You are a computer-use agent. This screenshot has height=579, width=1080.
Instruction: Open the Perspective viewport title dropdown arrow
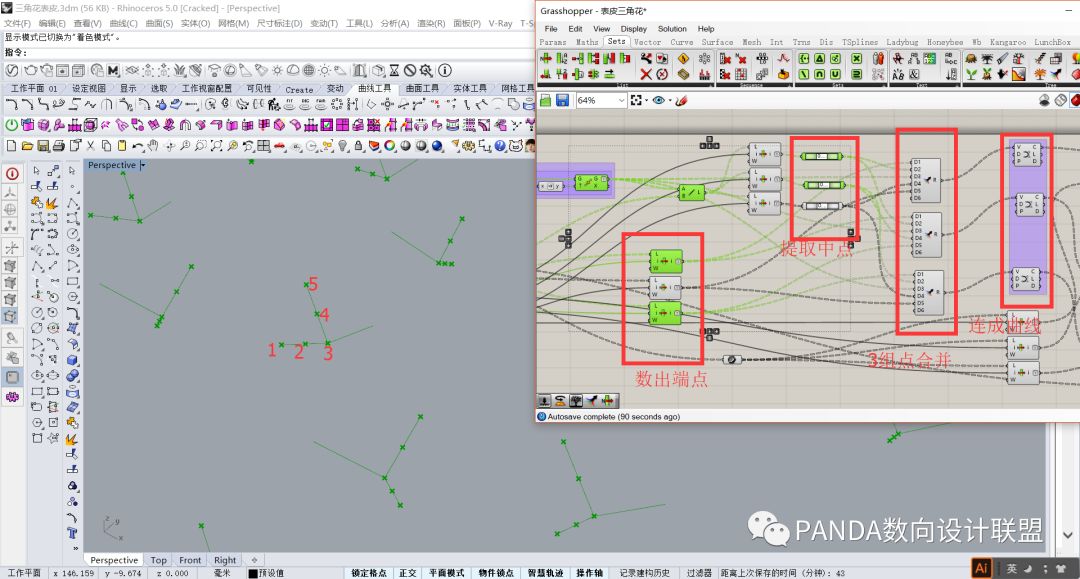click(143, 165)
